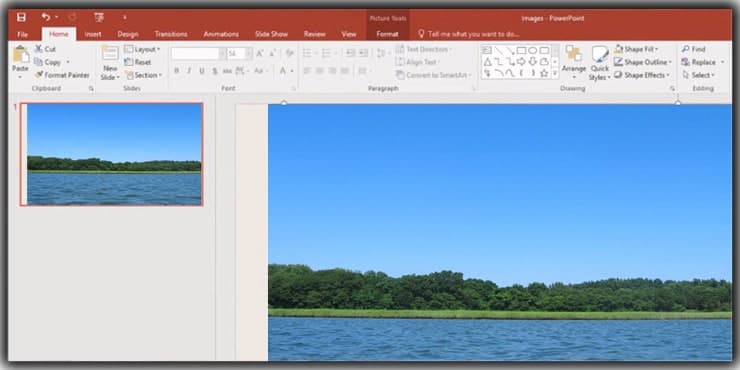Expand the Copy options arrow
740x370 pixels.
coord(67,62)
